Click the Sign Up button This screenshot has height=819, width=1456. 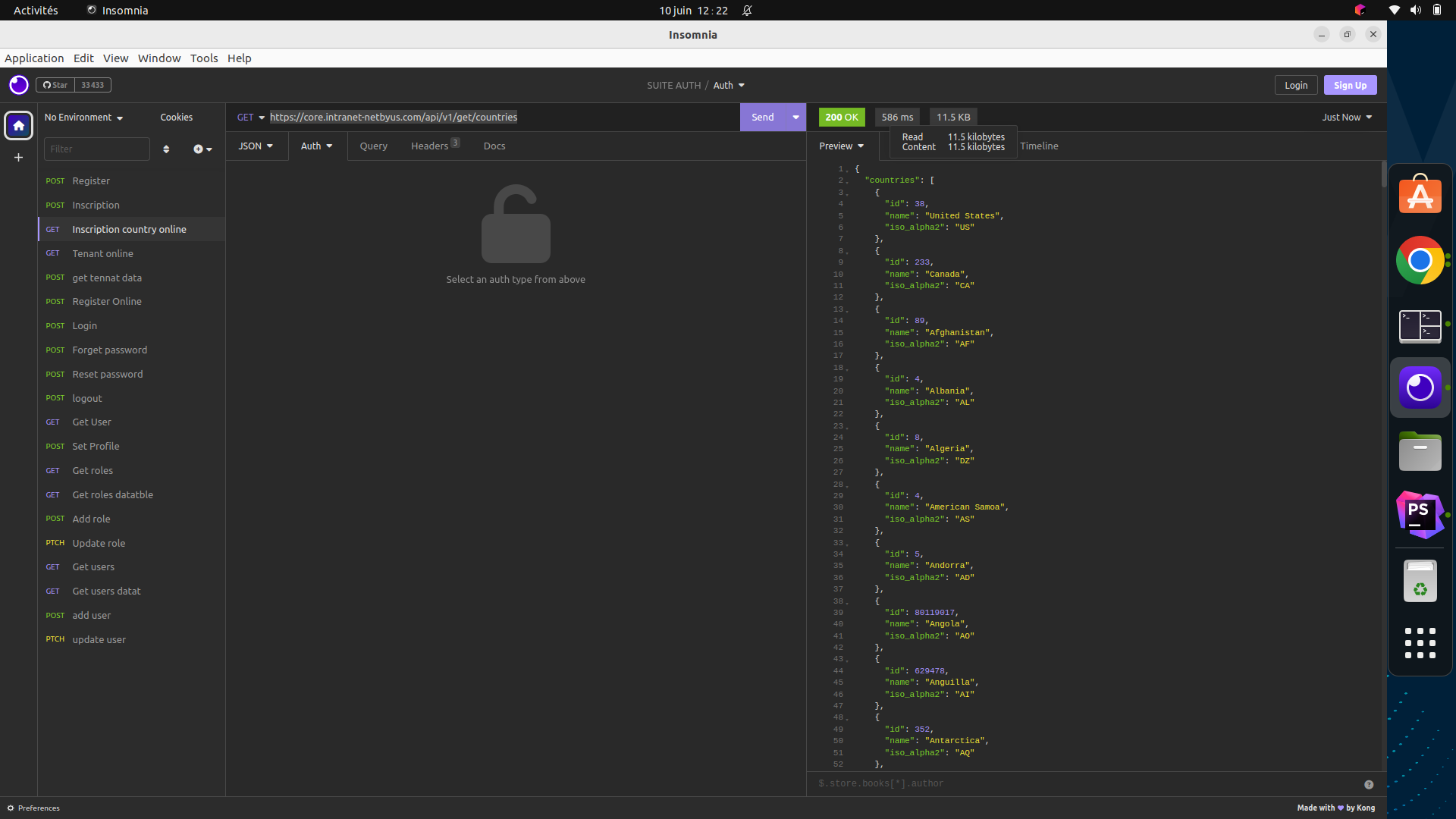[1350, 86]
